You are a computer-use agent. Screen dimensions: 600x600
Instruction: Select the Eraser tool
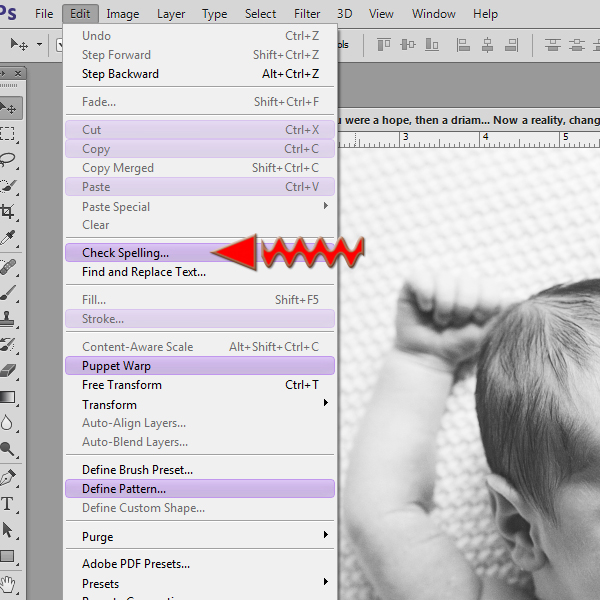click(x=8, y=370)
